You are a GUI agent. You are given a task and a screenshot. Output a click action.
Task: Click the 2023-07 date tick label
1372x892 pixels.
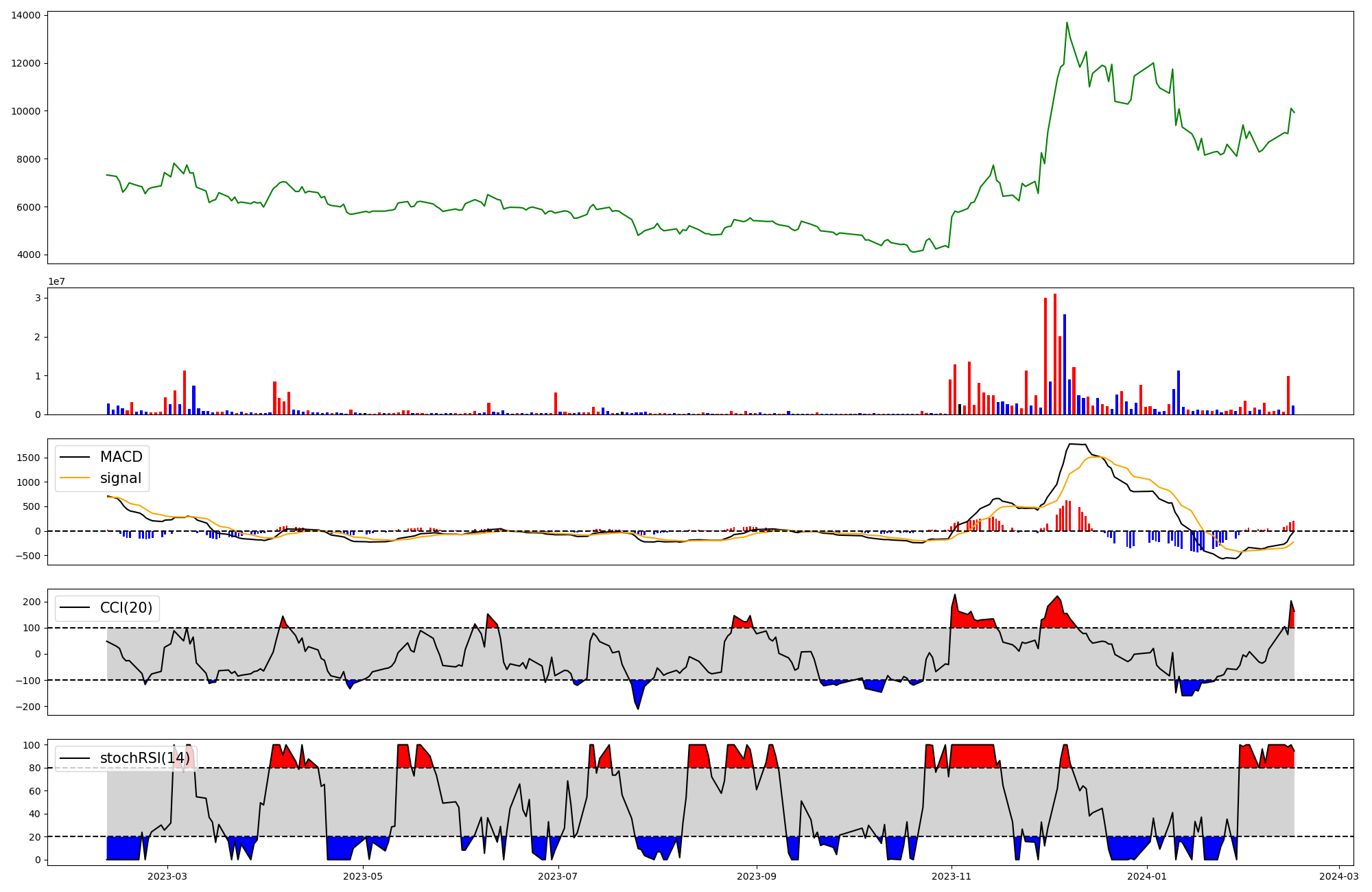pyautogui.click(x=558, y=876)
